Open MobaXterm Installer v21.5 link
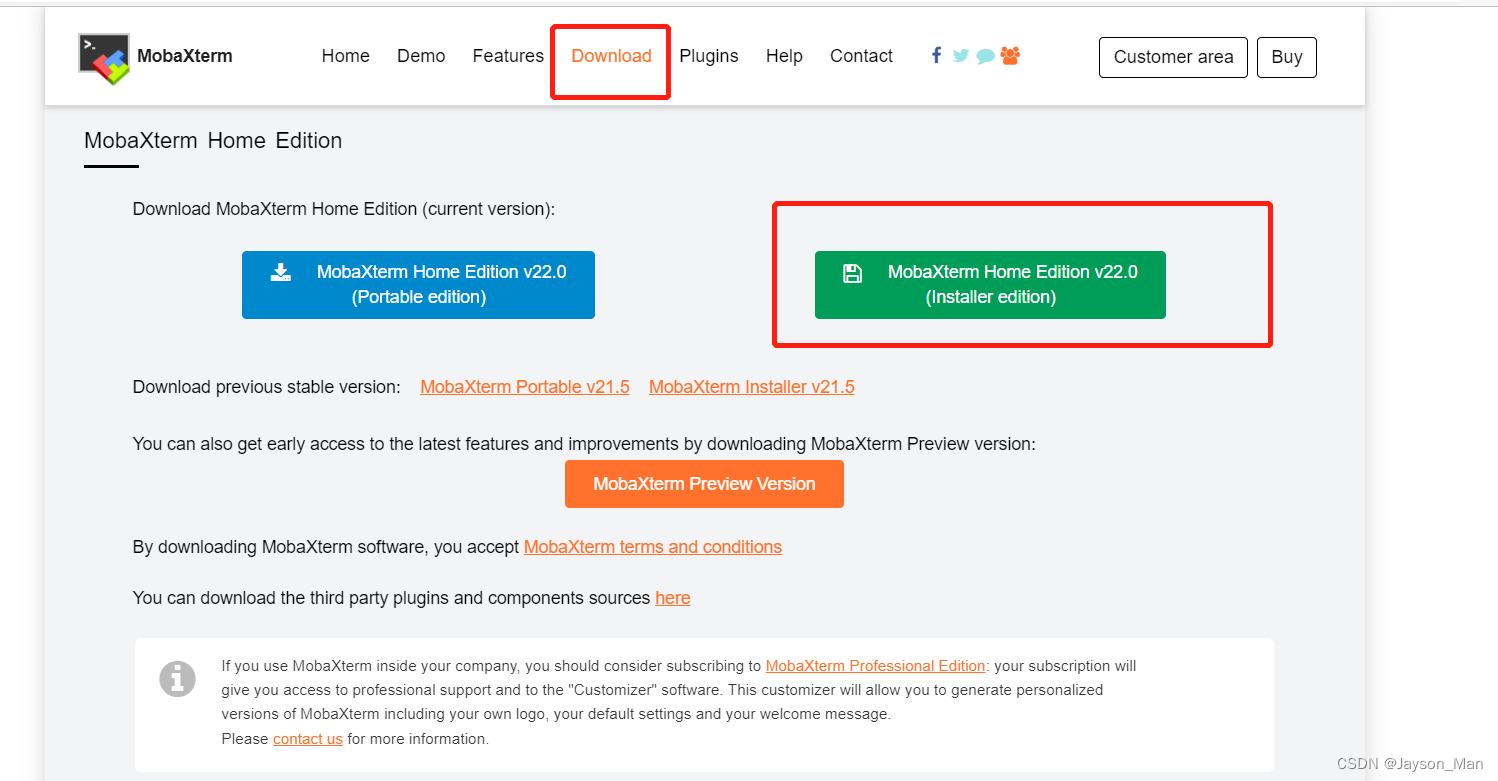This screenshot has height=781, width=1498. [752, 387]
